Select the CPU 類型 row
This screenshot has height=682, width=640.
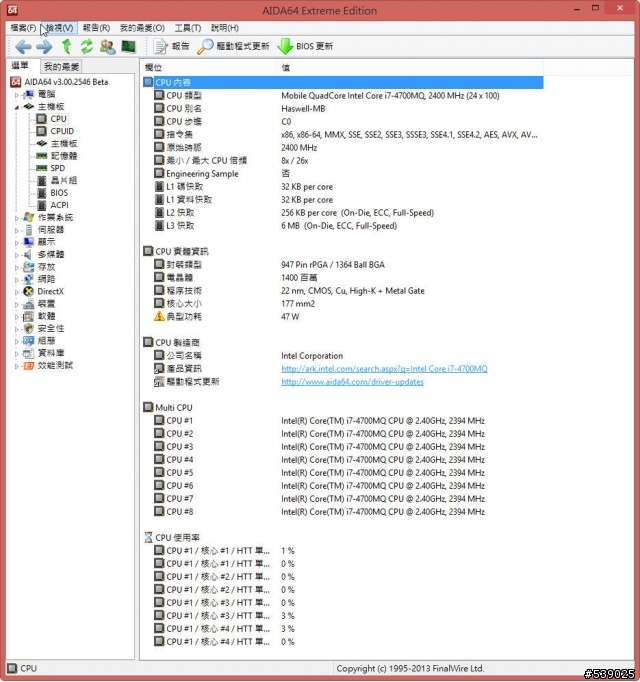[x=343, y=96]
